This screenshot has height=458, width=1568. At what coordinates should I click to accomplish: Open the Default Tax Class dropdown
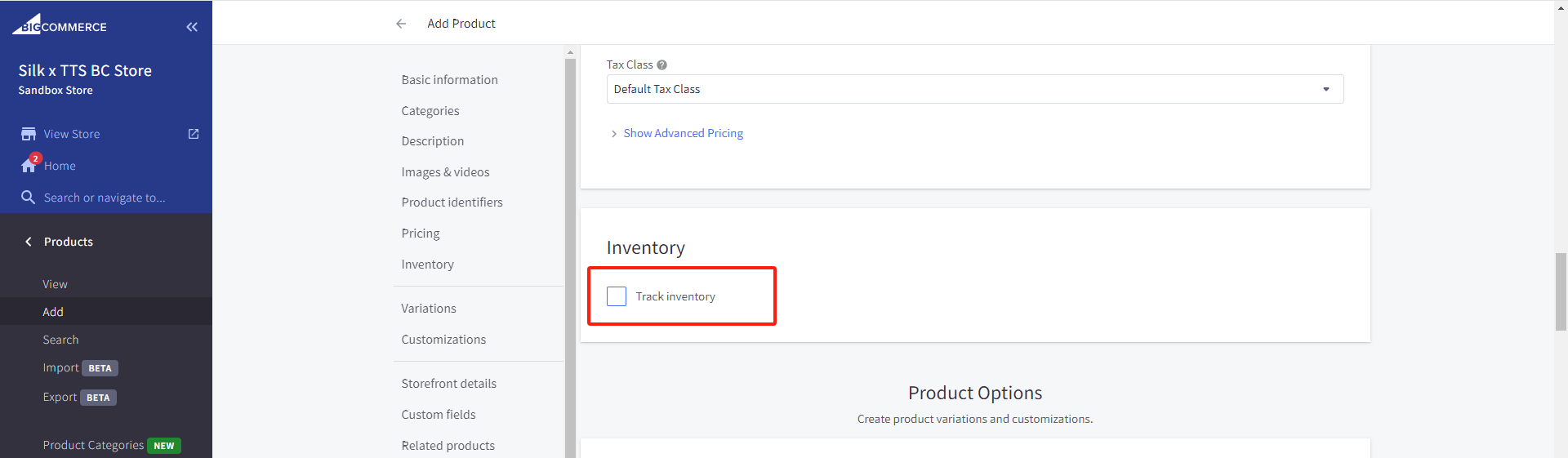[975, 89]
